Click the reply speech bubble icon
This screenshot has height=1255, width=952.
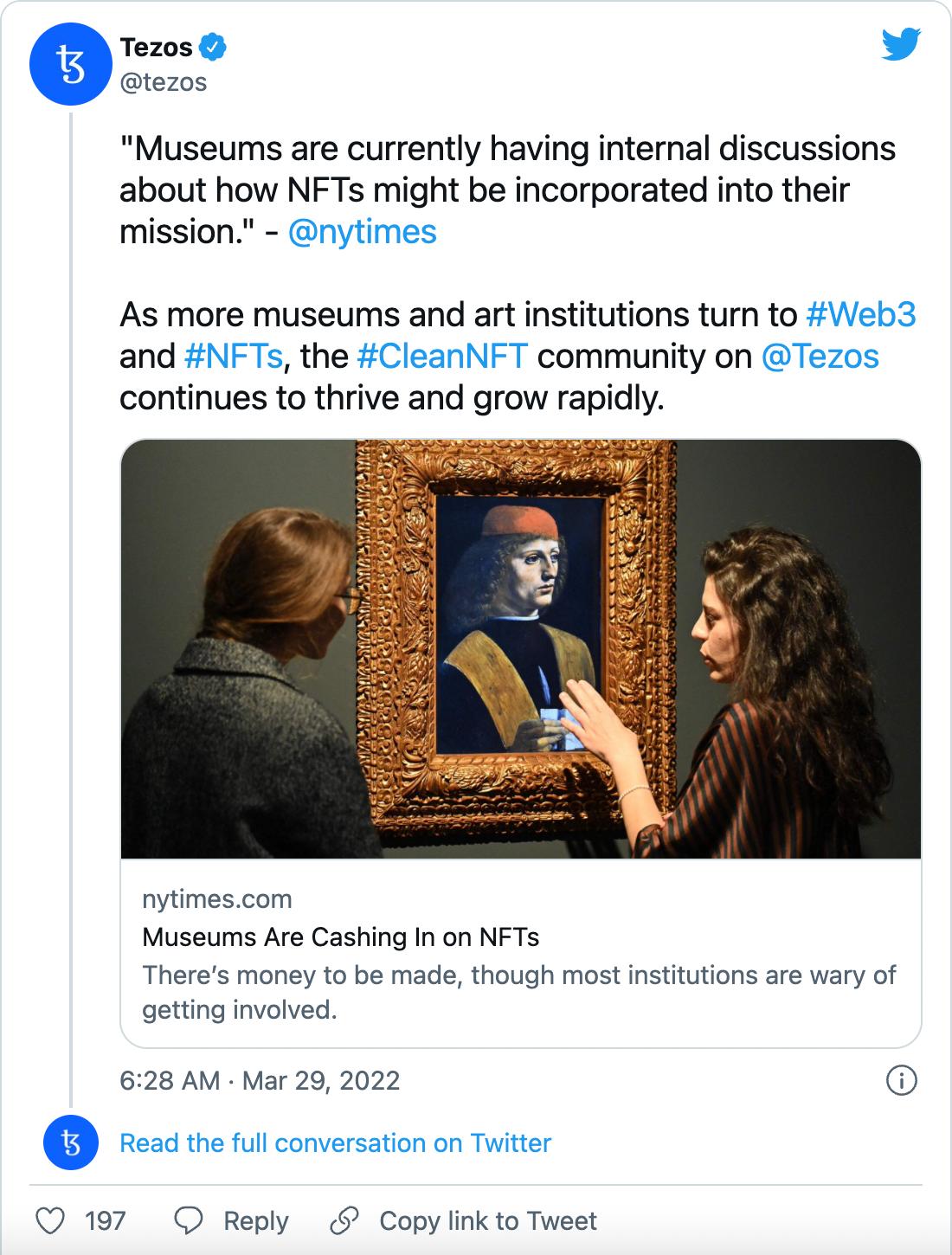[188, 1221]
